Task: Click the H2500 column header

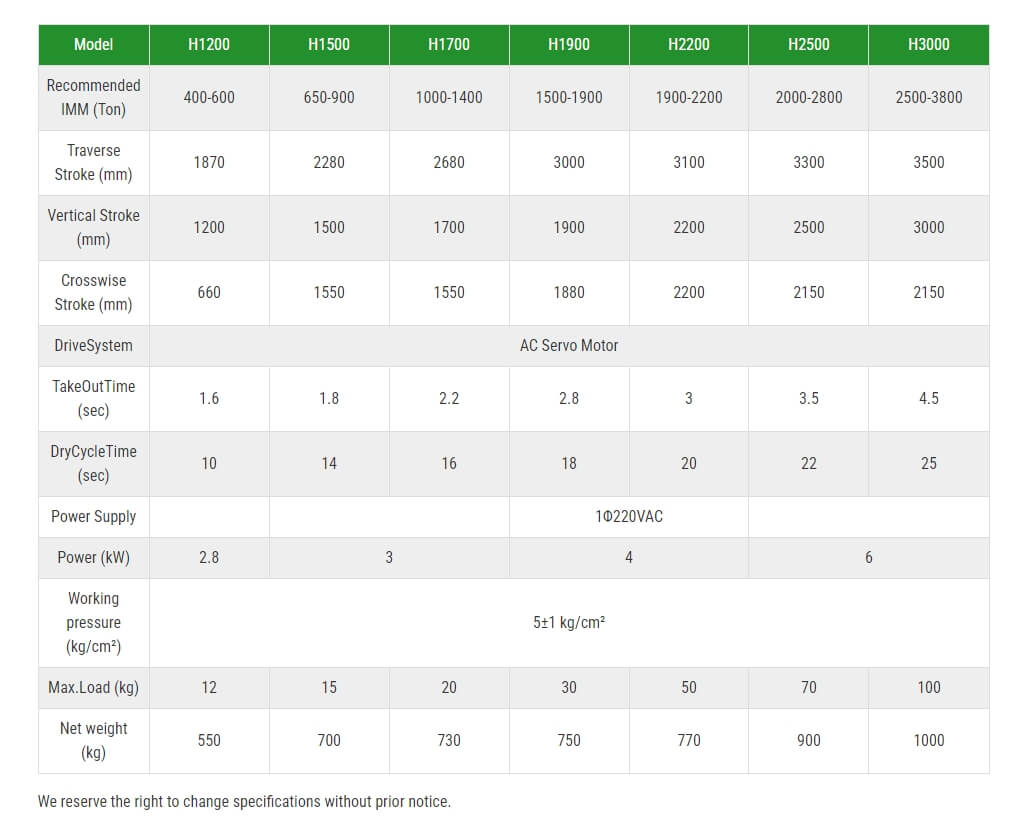Action: click(x=809, y=44)
